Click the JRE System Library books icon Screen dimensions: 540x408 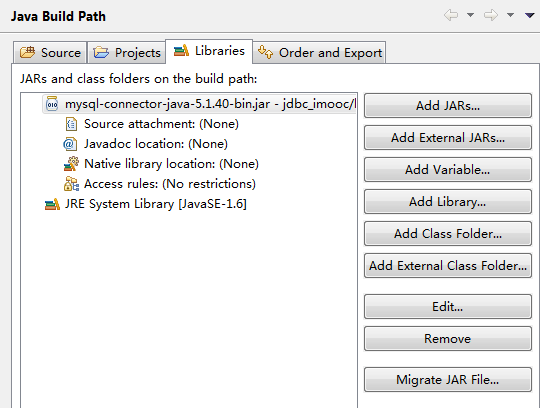click(x=52, y=204)
